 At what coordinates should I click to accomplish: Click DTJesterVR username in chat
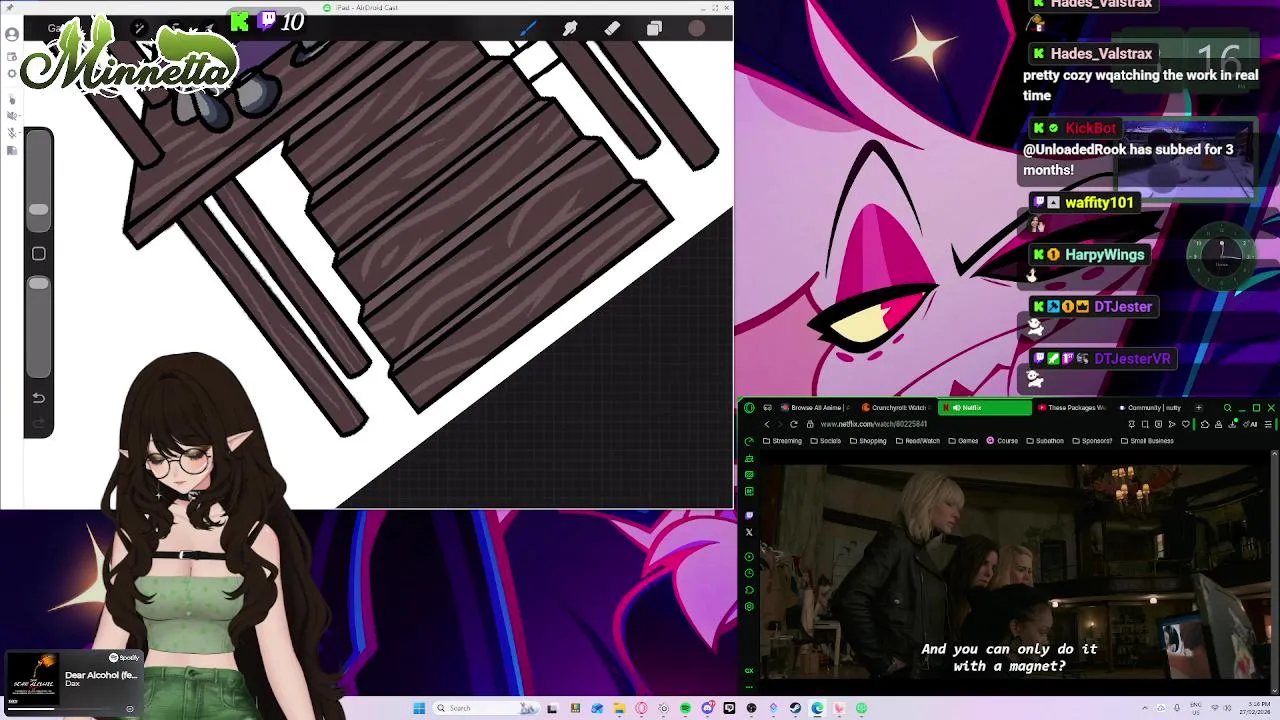point(1132,358)
